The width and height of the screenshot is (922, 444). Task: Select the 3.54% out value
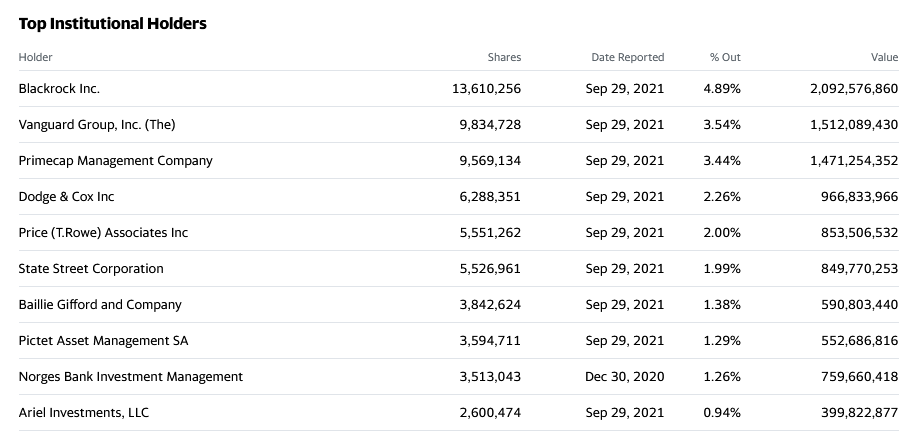(x=722, y=125)
